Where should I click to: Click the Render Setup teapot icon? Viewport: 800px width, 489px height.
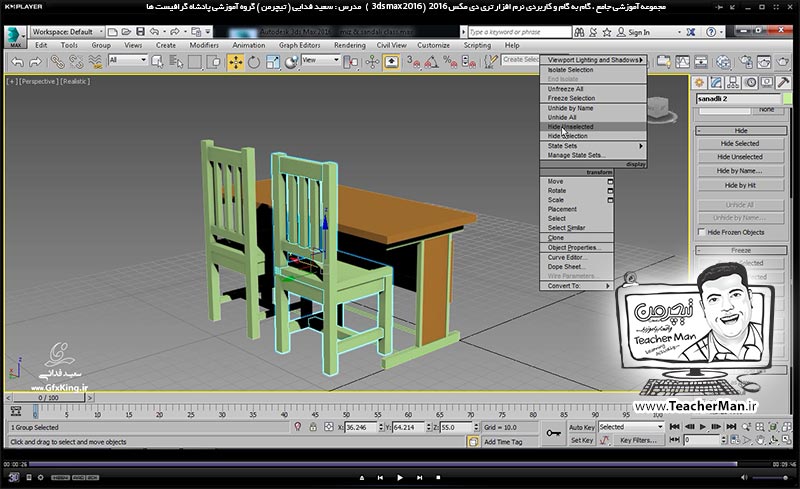tap(745, 62)
